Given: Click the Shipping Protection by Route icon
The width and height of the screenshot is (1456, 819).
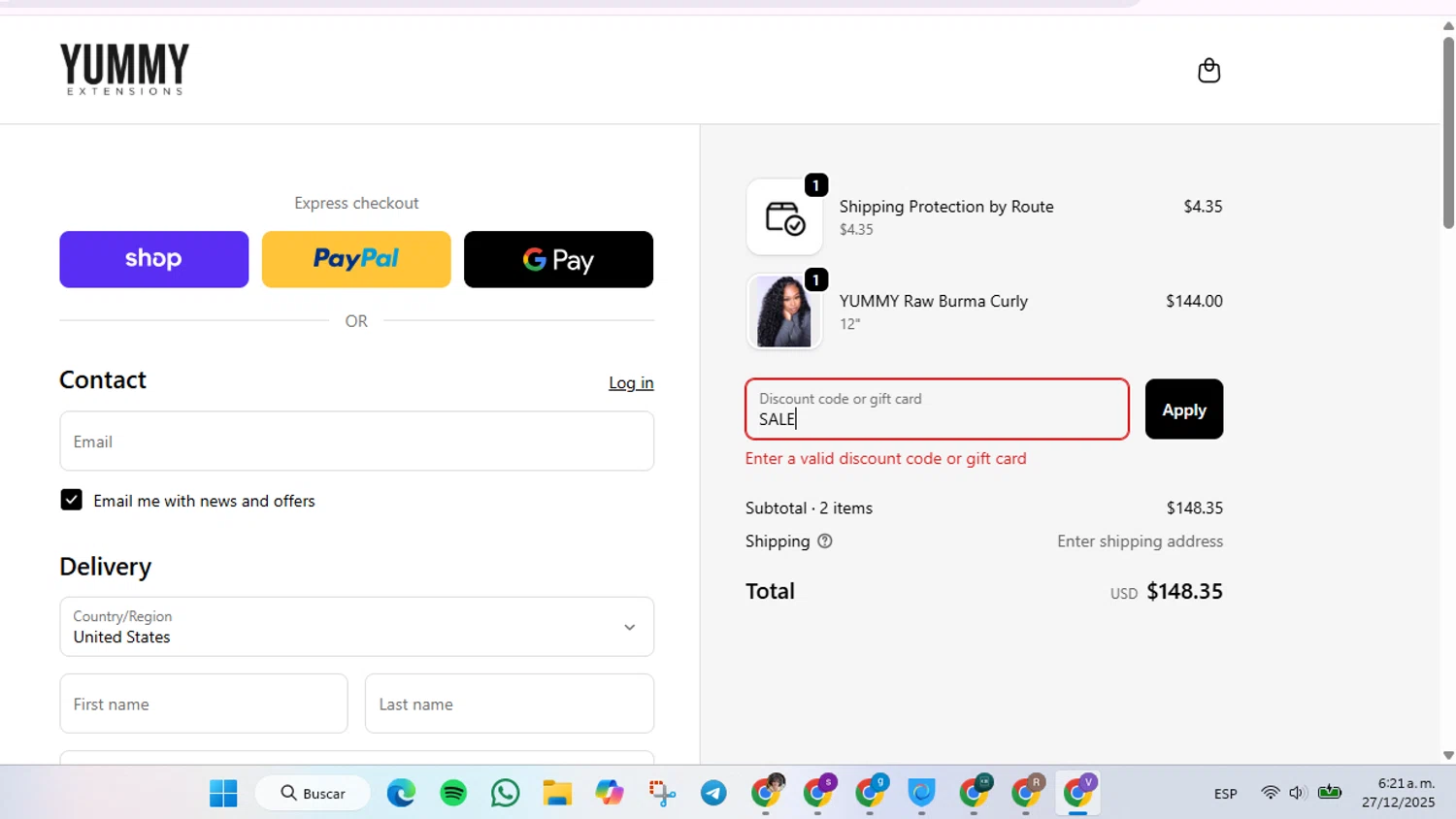Looking at the screenshot, I should click(784, 217).
